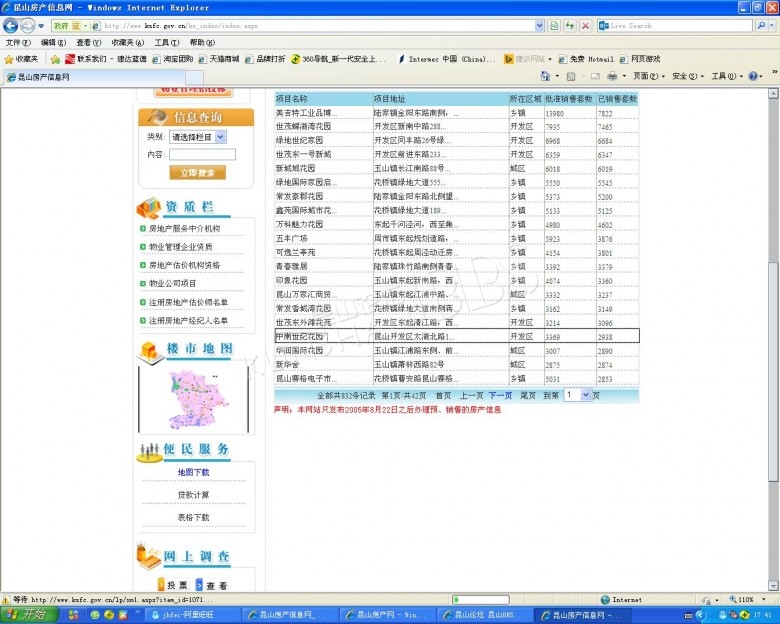Open the 查看(V) menu

coord(89,43)
